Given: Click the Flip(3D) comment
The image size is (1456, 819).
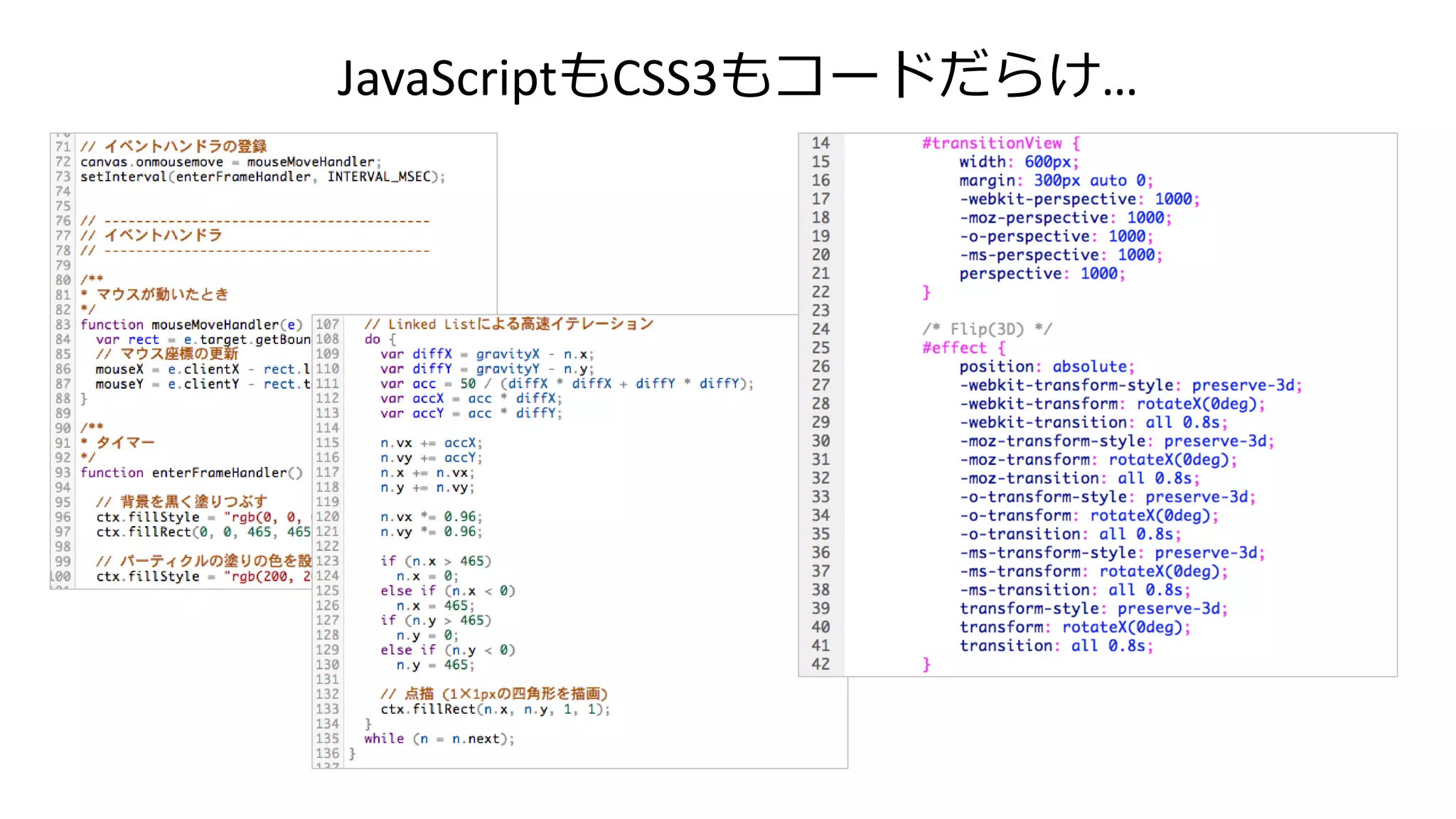Looking at the screenshot, I should (x=988, y=329).
